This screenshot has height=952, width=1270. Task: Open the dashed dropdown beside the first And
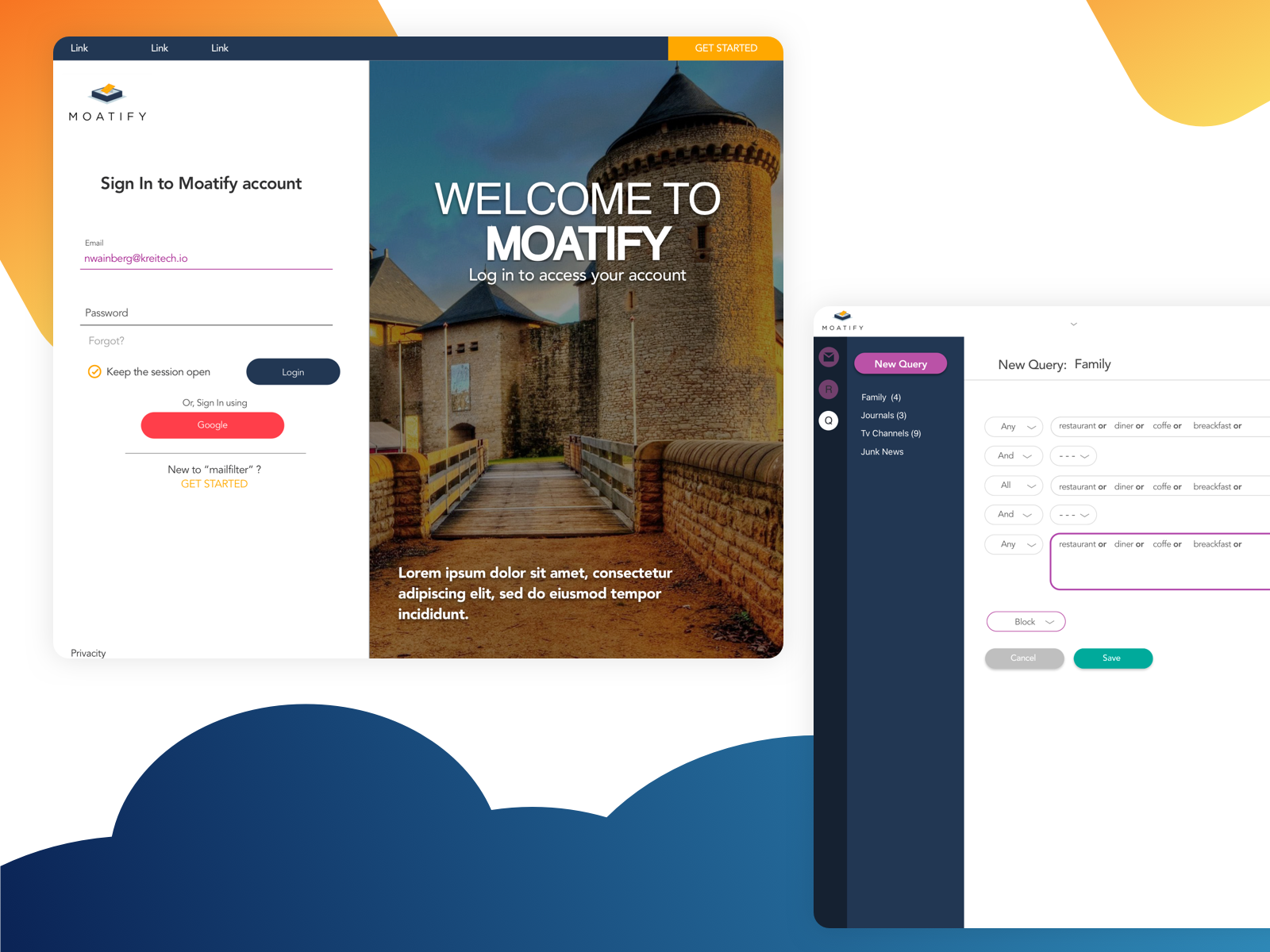point(1074,456)
